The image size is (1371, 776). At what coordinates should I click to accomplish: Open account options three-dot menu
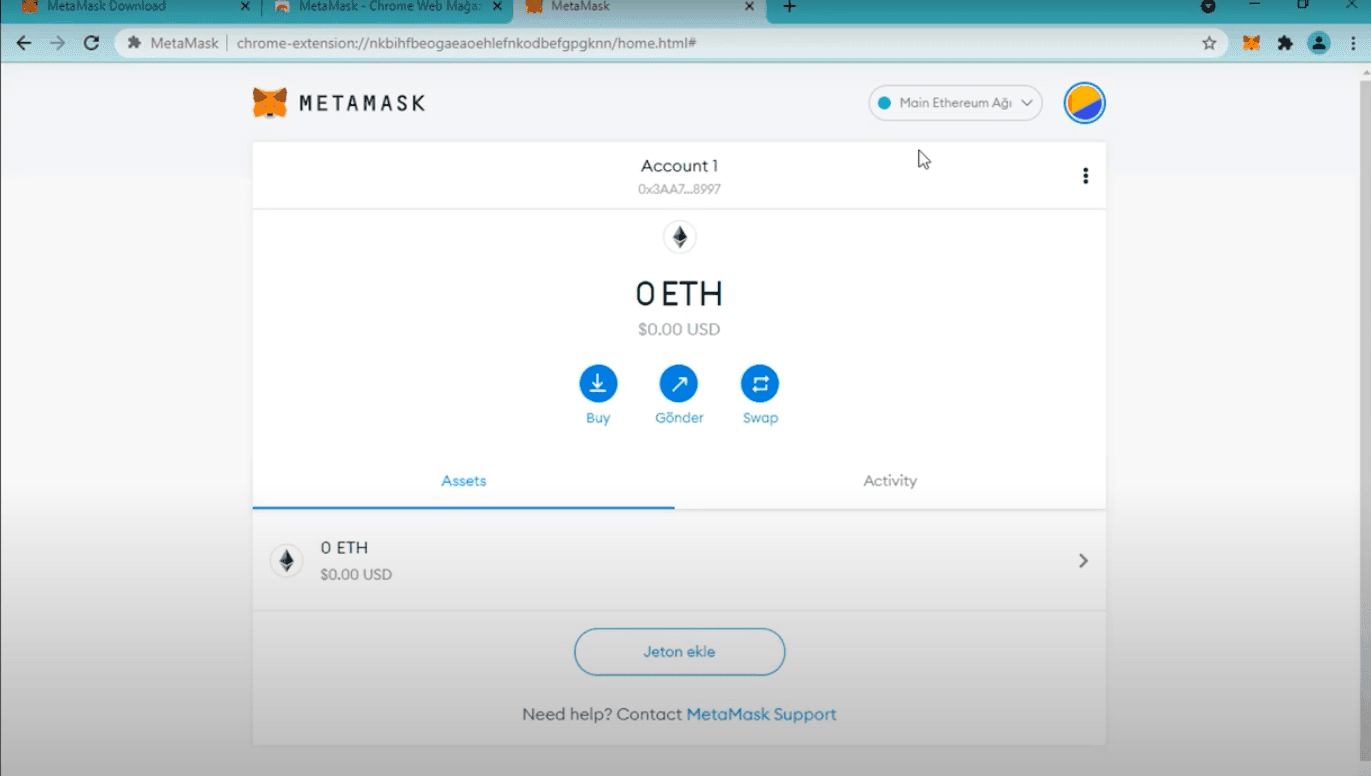point(1085,176)
